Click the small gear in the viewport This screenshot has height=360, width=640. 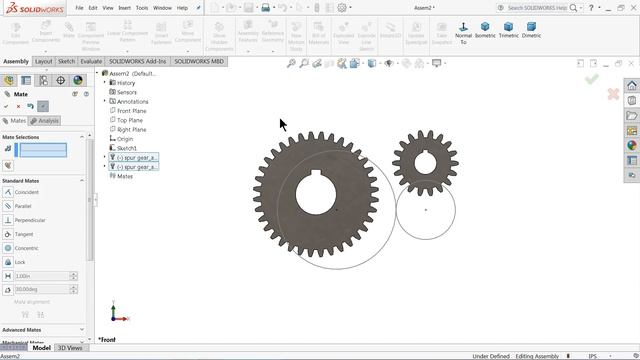pyautogui.click(x=425, y=163)
